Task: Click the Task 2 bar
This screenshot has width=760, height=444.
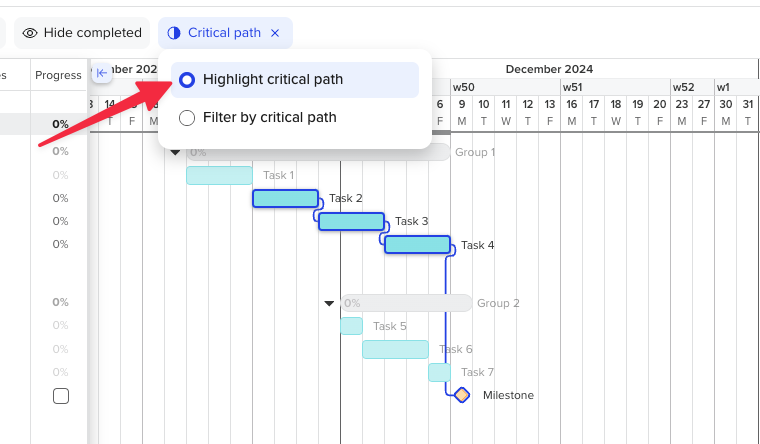Action: (x=285, y=198)
